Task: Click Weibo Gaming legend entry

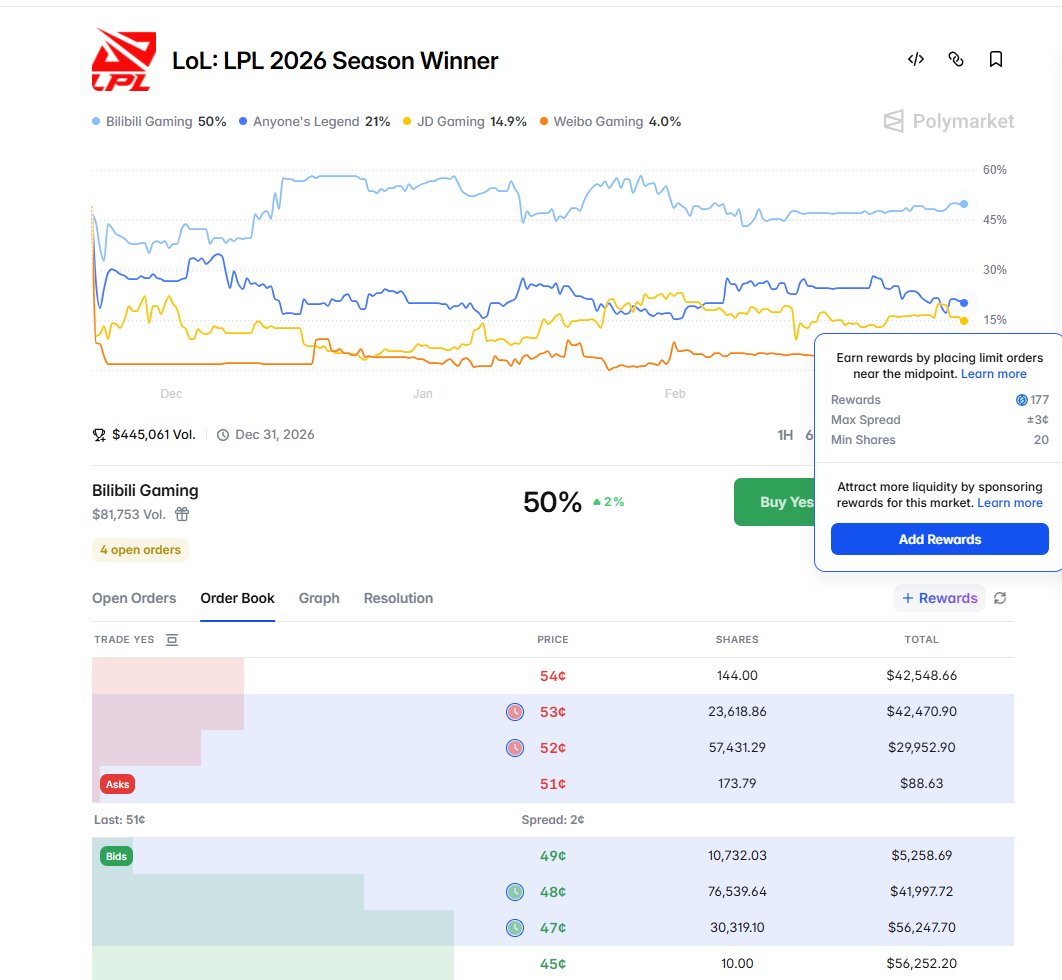Action: [610, 121]
